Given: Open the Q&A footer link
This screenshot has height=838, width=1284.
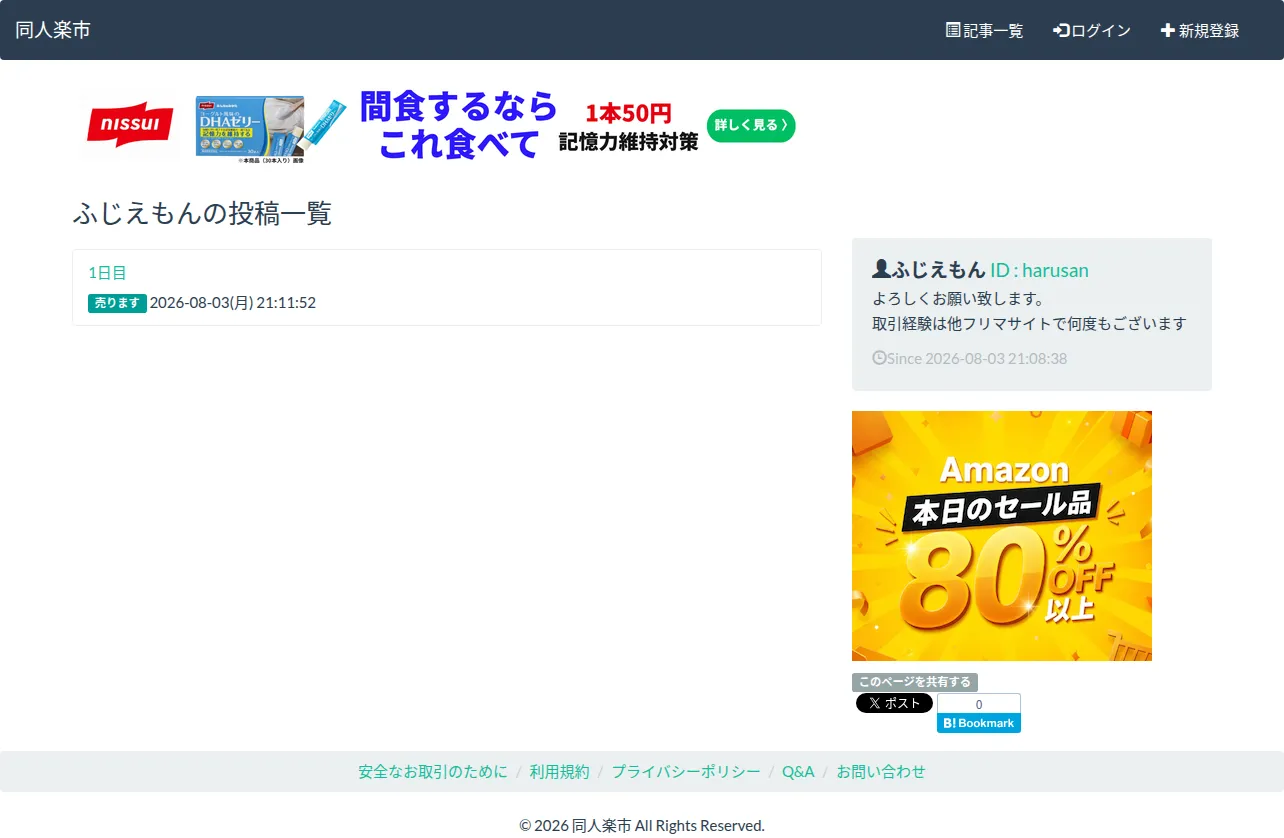Looking at the screenshot, I should coord(798,771).
